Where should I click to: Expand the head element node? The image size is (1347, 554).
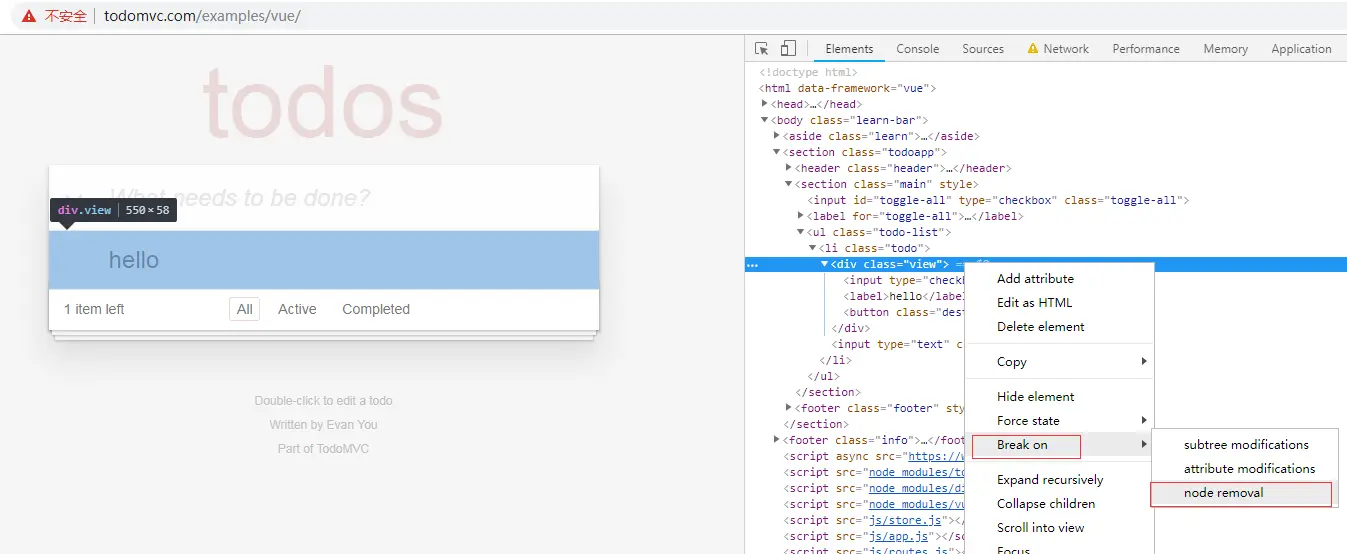click(765, 104)
